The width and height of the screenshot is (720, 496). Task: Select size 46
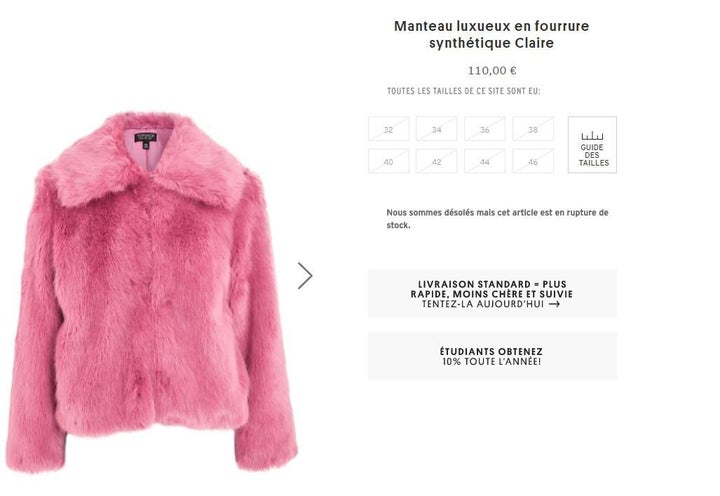[533, 161]
